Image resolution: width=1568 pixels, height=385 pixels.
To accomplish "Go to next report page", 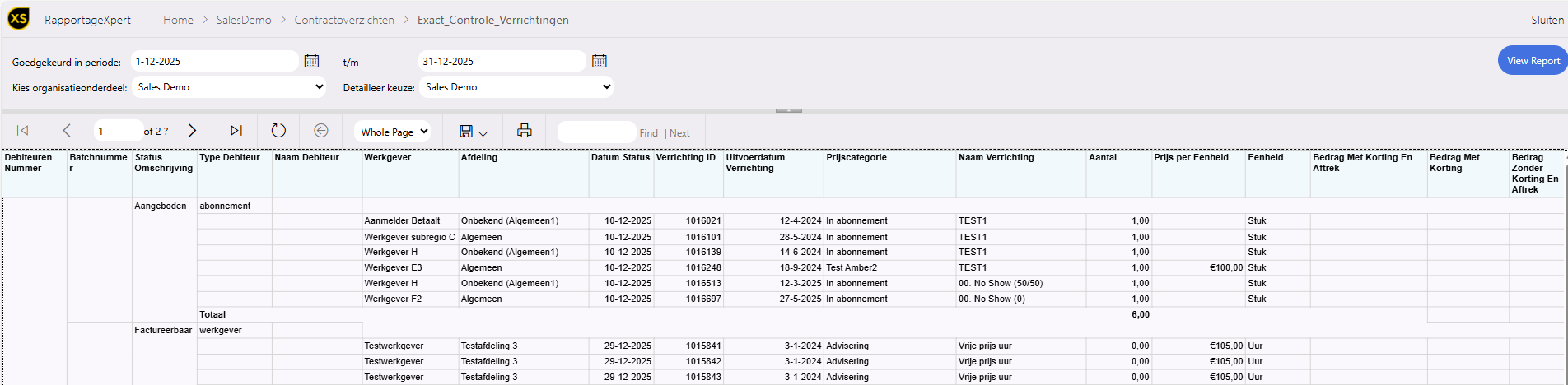I will click(x=192, y=131).
